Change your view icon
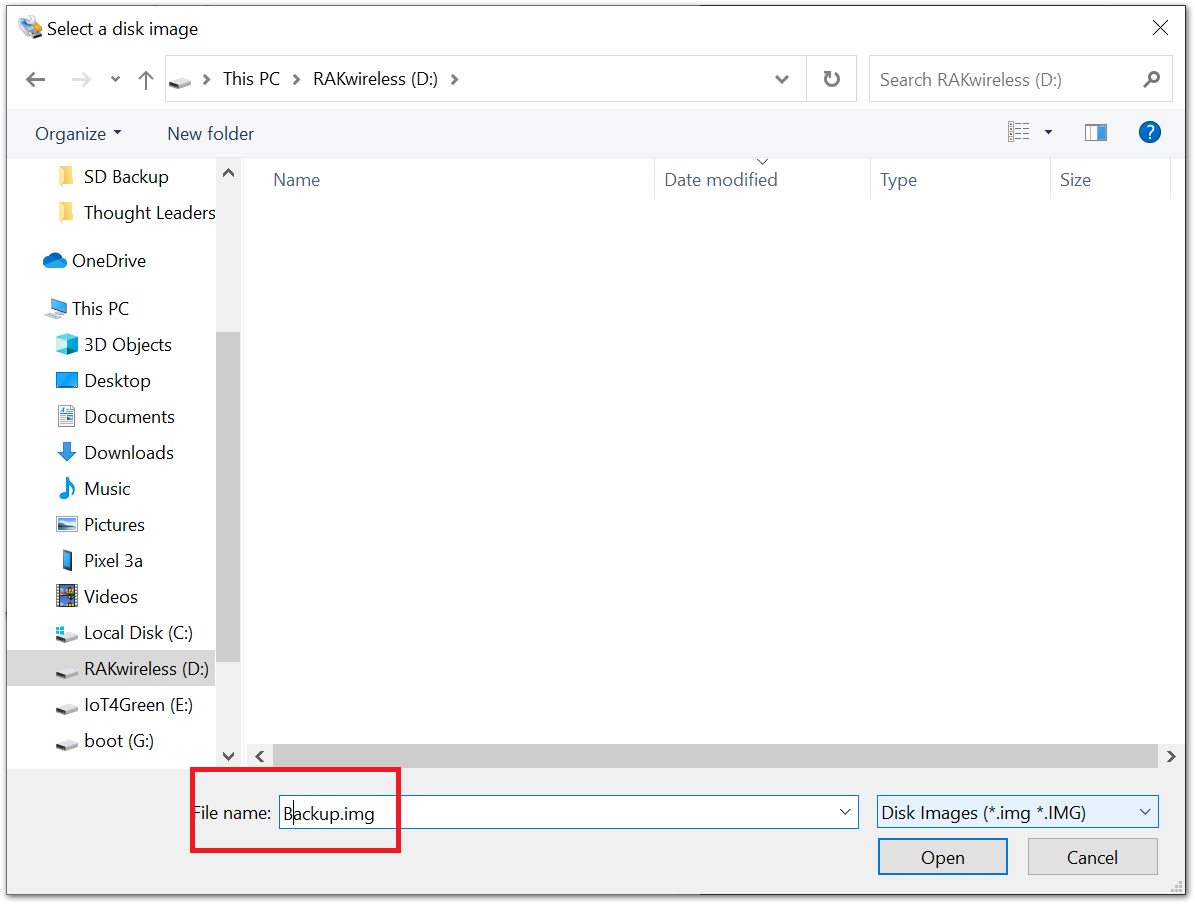Image resolution: width=1195 pixels, height=904 pixels. pyautogui.click(x=1018, y=133)
